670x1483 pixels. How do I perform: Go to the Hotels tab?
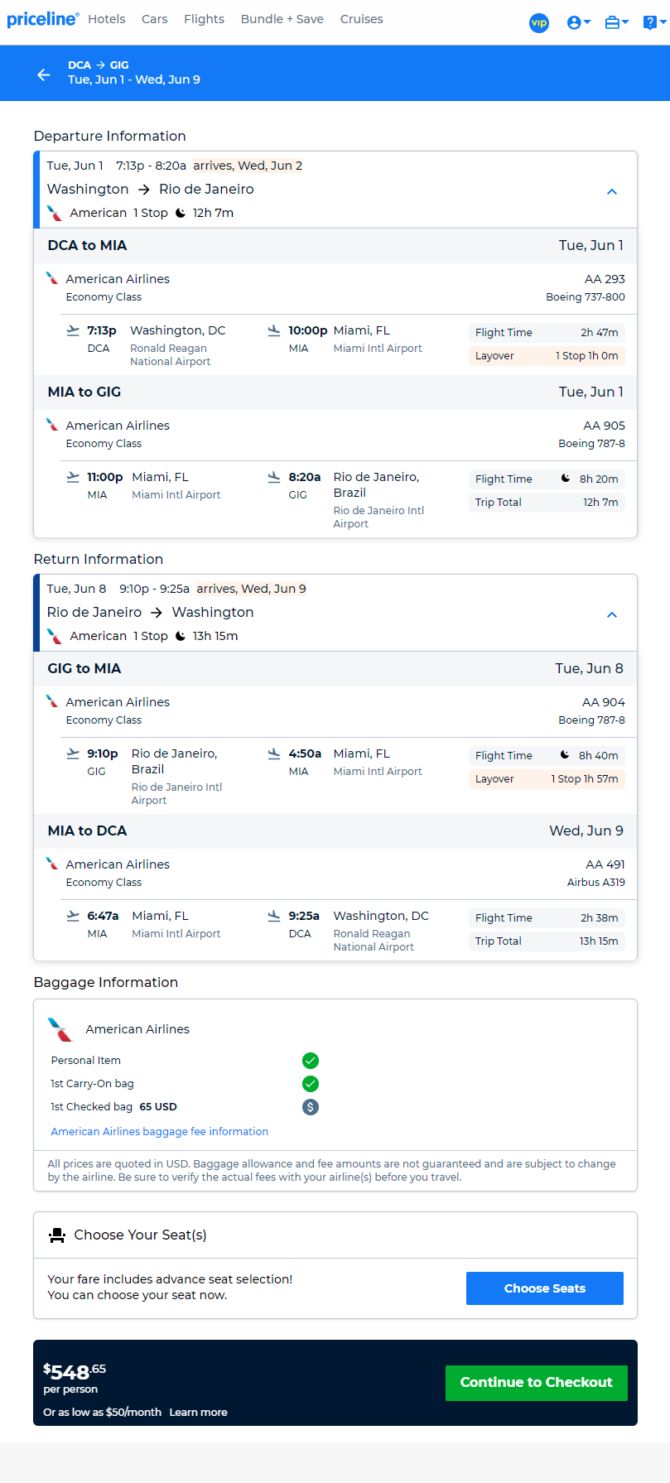[107, 19]
